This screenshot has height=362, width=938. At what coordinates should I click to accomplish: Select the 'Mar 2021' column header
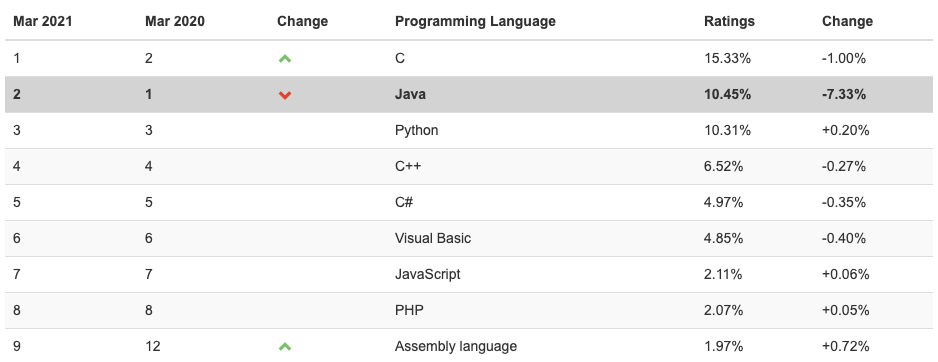42,22
